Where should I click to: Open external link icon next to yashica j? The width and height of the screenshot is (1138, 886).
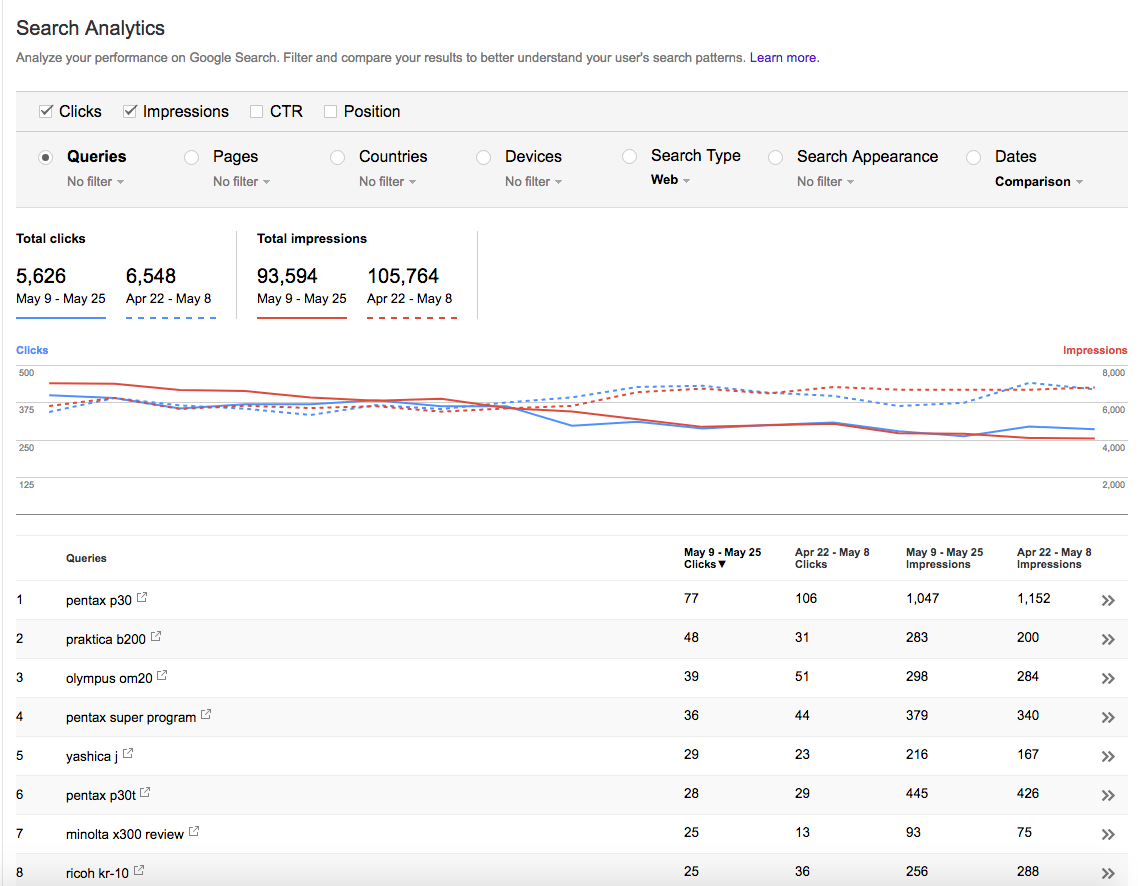(x=128, y=754)
